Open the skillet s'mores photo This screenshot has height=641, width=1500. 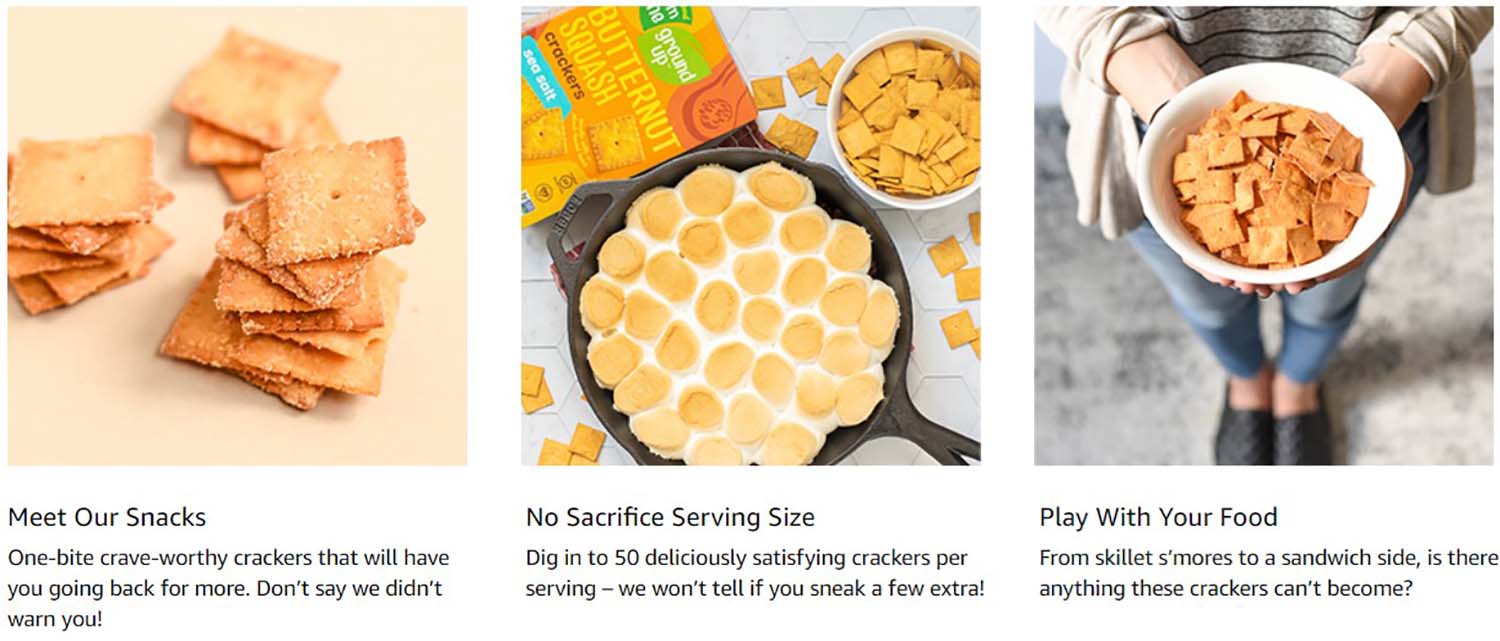750,236
